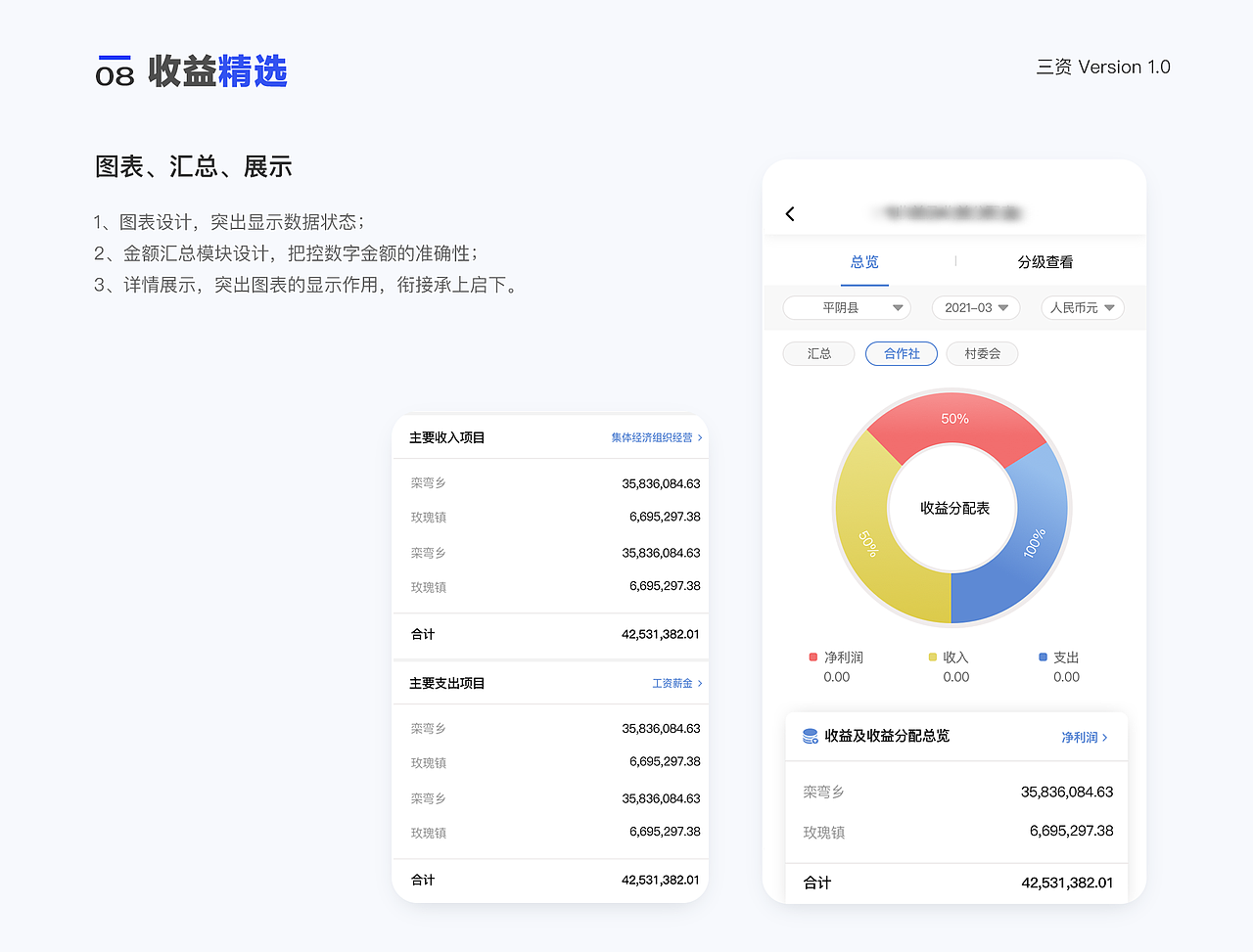Click the red 净利润 legend swatch

point(812,657)
